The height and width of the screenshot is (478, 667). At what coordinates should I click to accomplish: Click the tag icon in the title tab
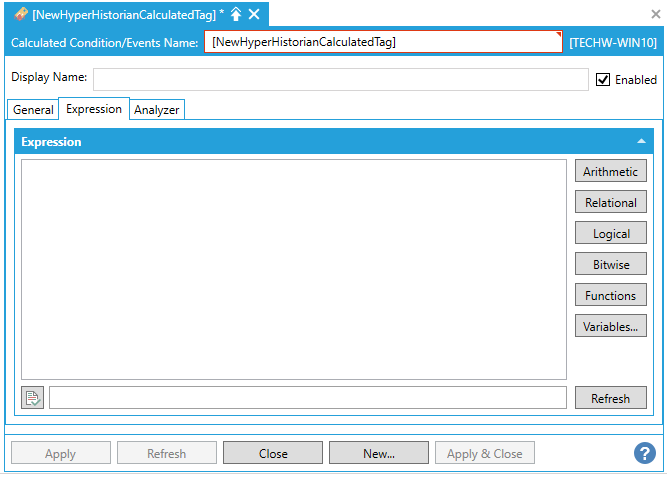[x=20, y=14]
